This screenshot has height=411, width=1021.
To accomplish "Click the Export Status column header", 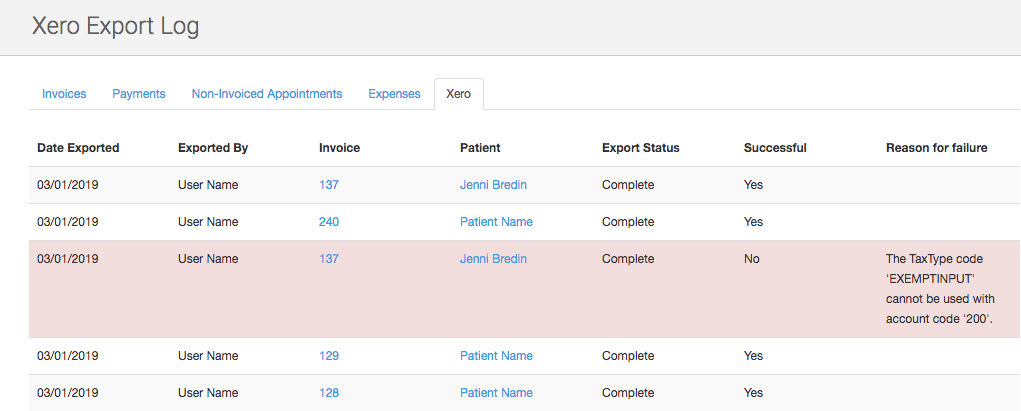I will point(640,148).
